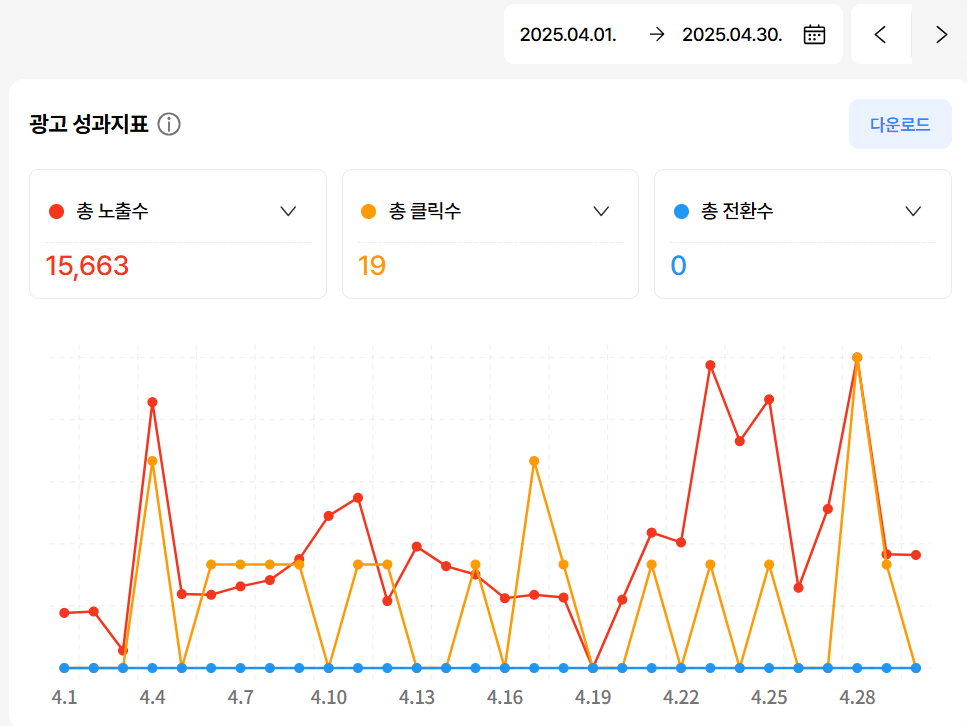Click the 4.16 x-axis label
The image size is (967, 726).
tap(504, 698)
